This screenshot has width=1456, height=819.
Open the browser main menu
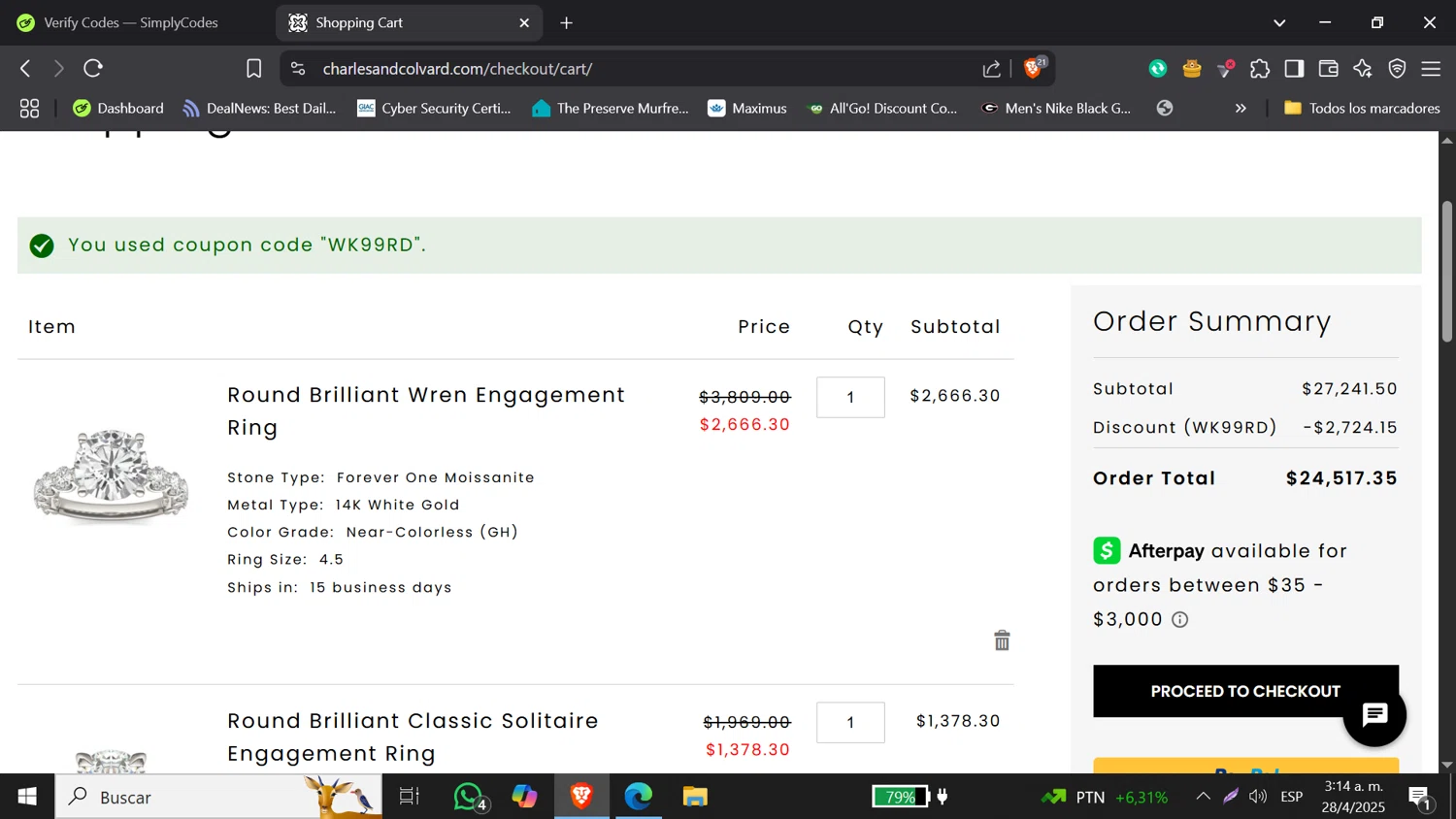tap(1431, 69)
